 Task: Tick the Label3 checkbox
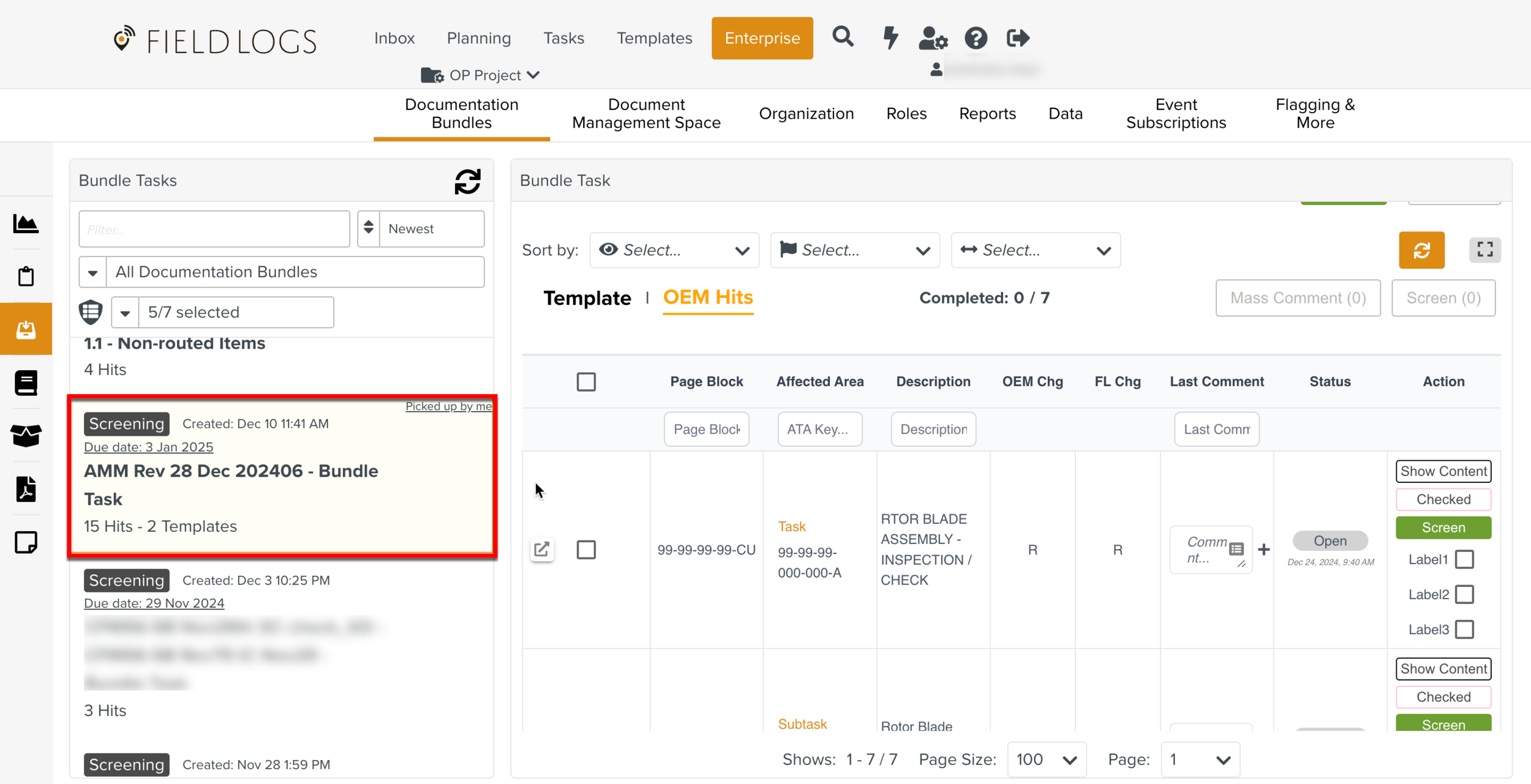tap(1464, 629)
